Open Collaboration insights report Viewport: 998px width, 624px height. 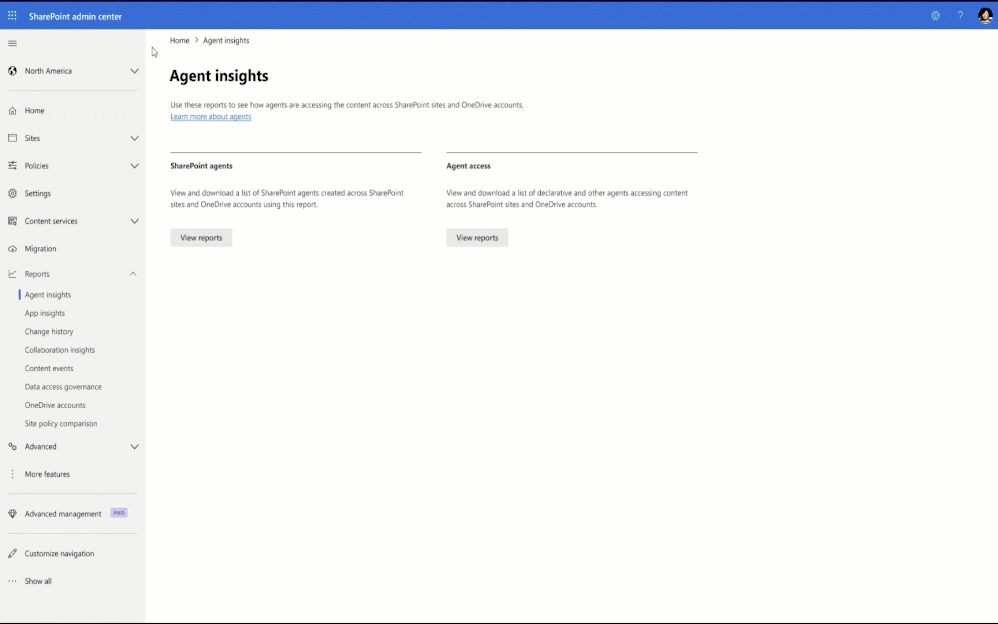pos(60,350)
